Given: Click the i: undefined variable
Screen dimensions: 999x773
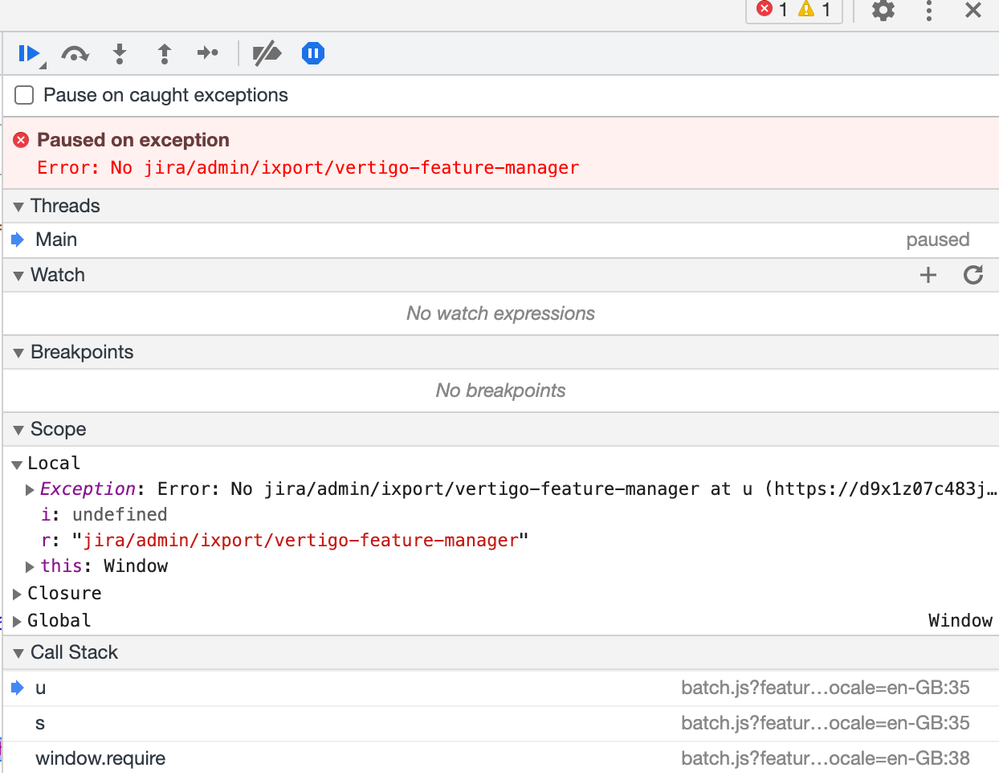Looking at the screenshot, I should (x=104, y=514).
